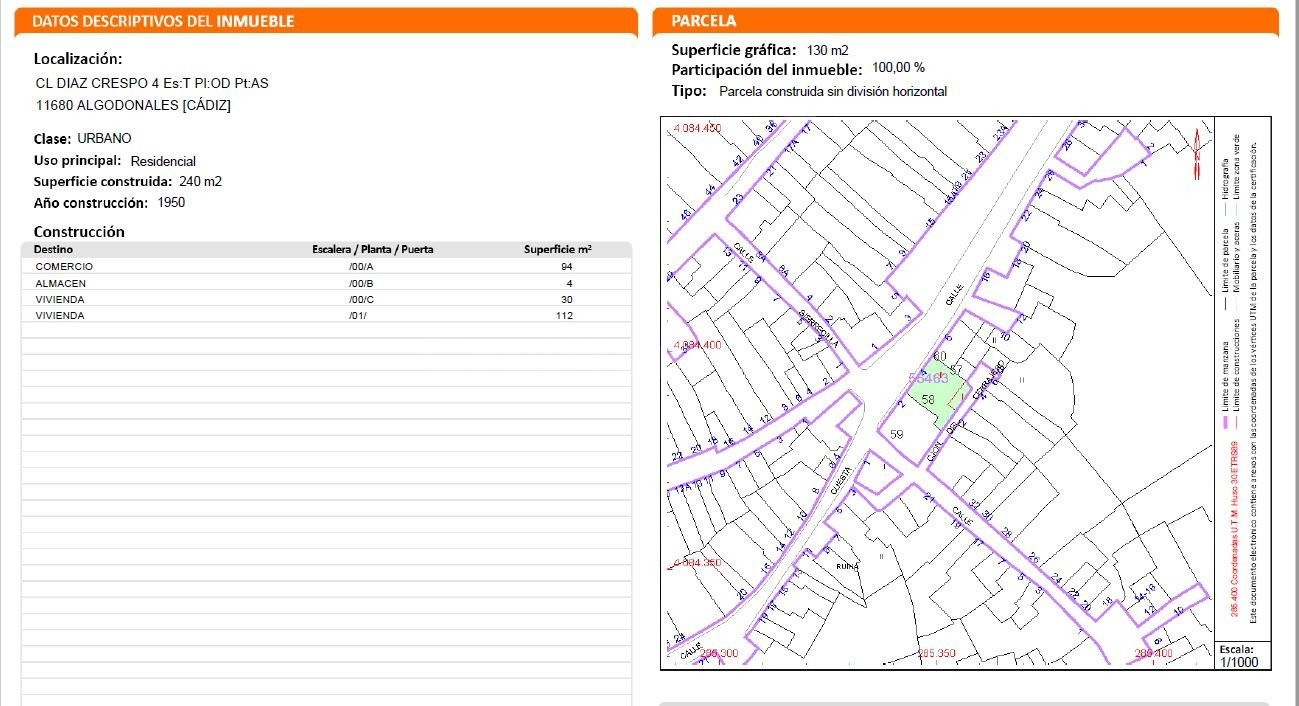
Task: Click the 'Tipo:' label
Action: (689, 91)
